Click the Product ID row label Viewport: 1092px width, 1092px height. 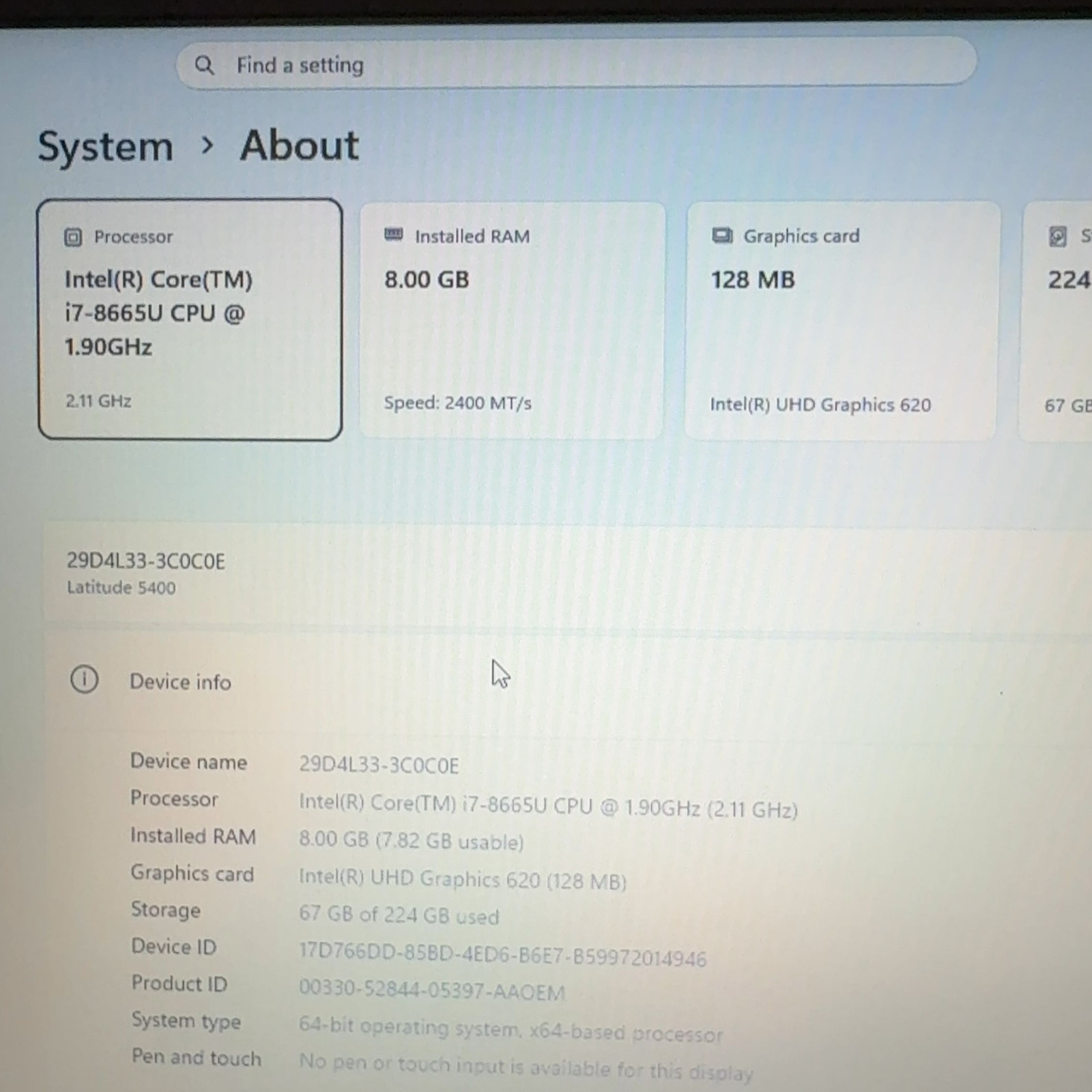click(179, 983)
